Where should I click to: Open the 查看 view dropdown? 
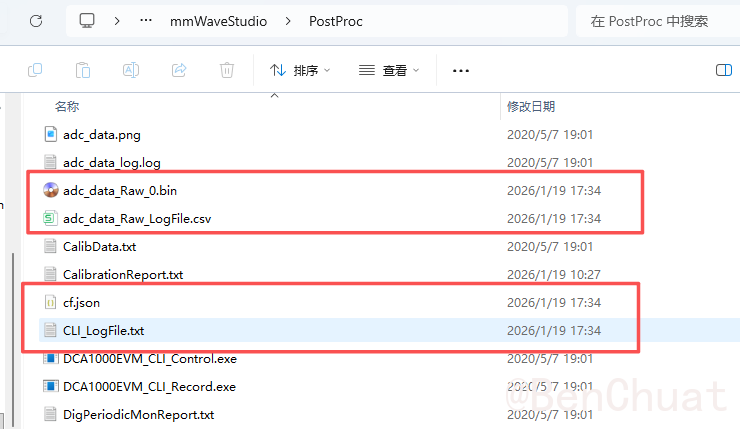[x=389, y=70]
